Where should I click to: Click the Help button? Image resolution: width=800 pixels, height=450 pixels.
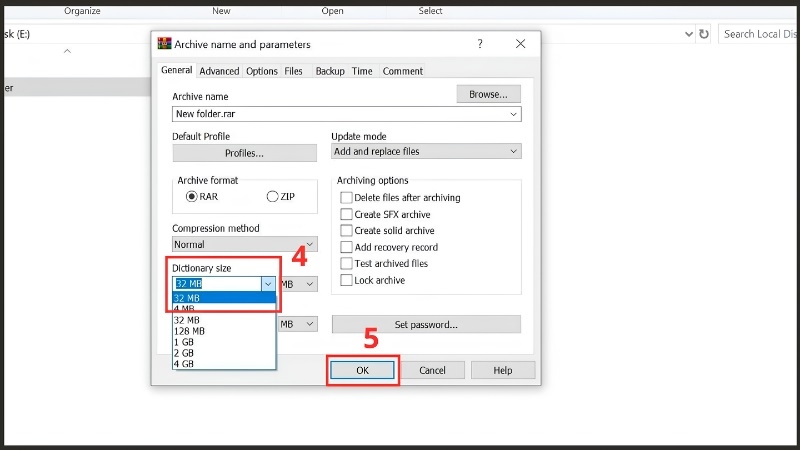coord(503,370)
